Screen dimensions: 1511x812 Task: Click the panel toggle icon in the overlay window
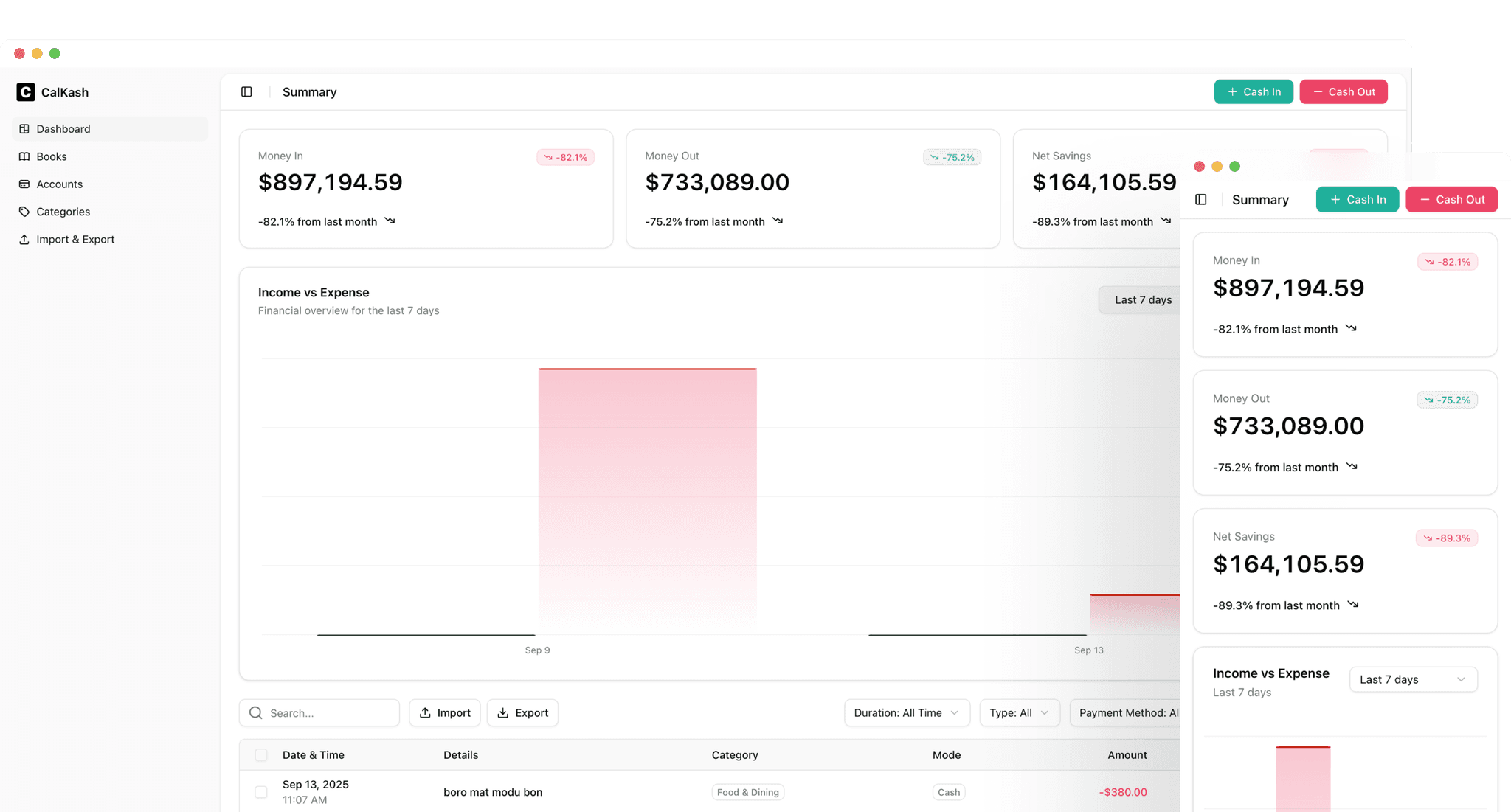1201,199
